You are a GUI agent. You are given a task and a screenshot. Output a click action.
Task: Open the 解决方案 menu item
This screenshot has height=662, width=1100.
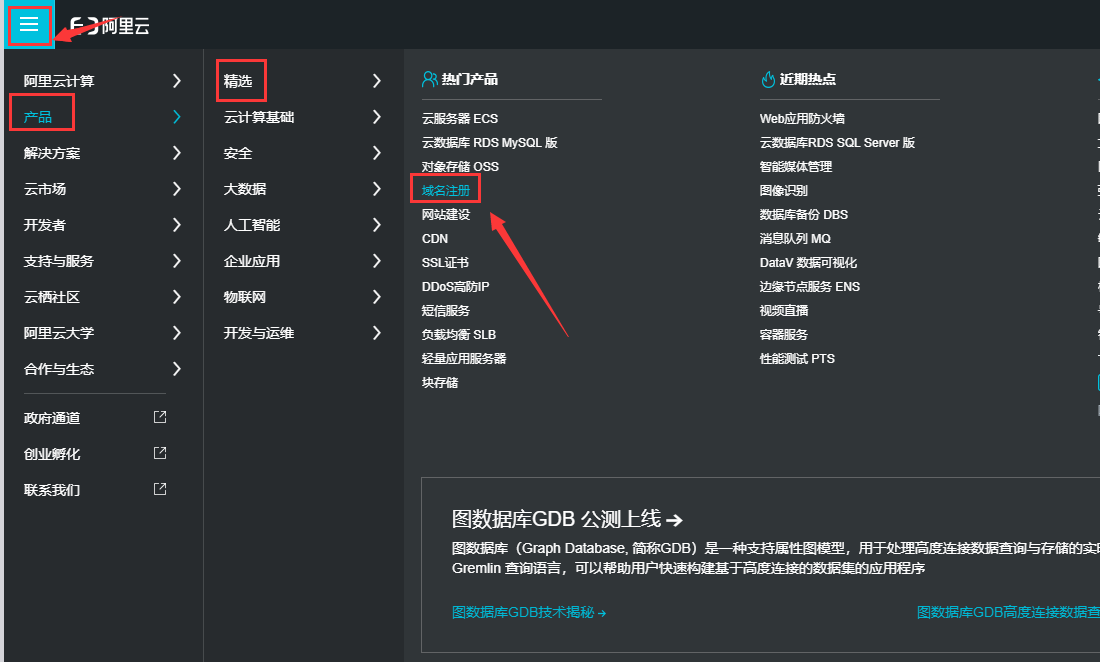[x=52, y=153]
